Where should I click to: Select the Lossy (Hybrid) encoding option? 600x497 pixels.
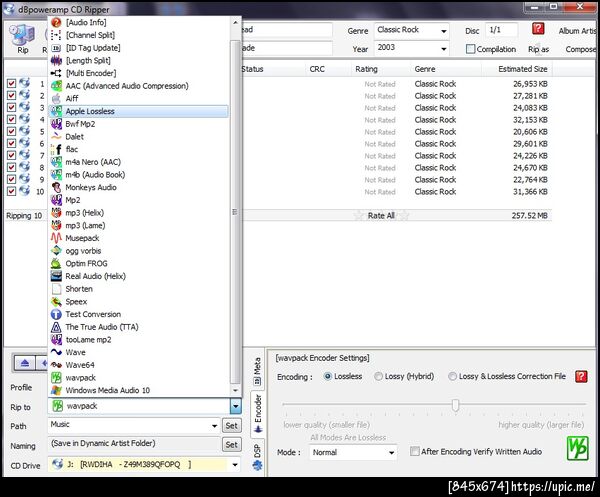(x=378, y=376)
